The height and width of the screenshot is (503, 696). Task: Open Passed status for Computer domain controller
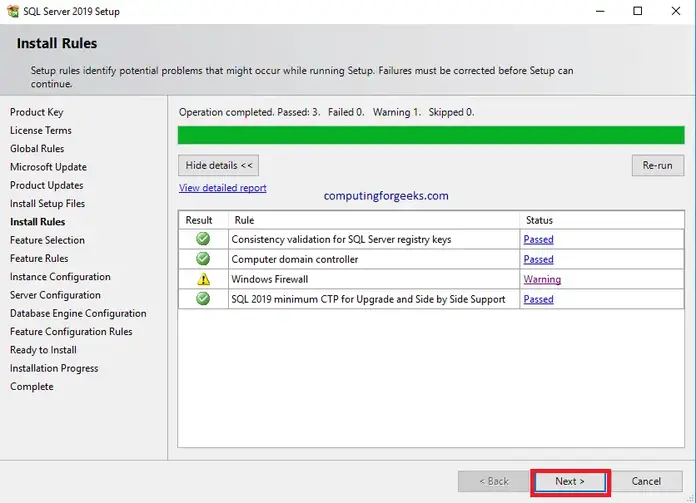(x=538, y=260)
